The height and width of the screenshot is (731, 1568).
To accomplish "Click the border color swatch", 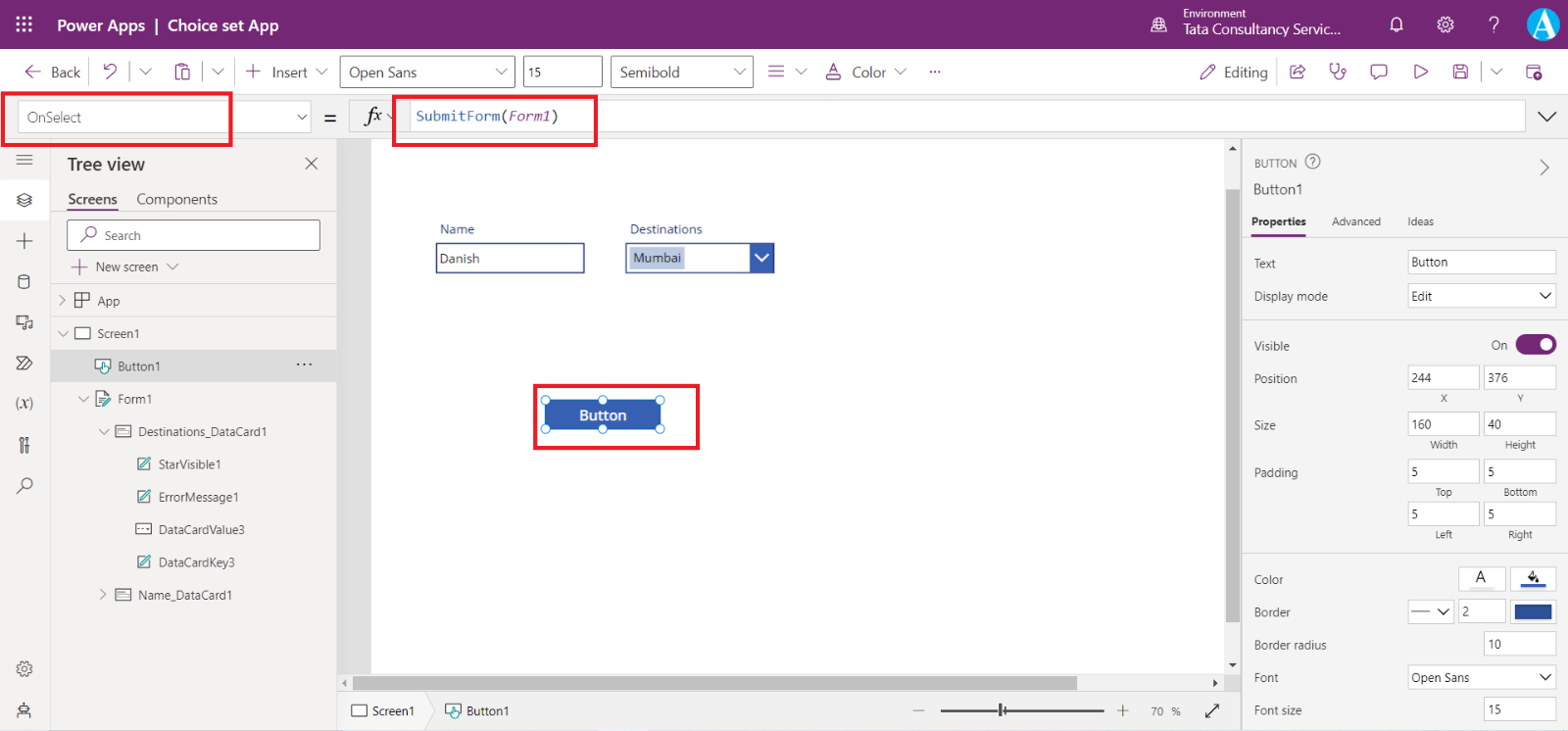I will (1533, 611).
